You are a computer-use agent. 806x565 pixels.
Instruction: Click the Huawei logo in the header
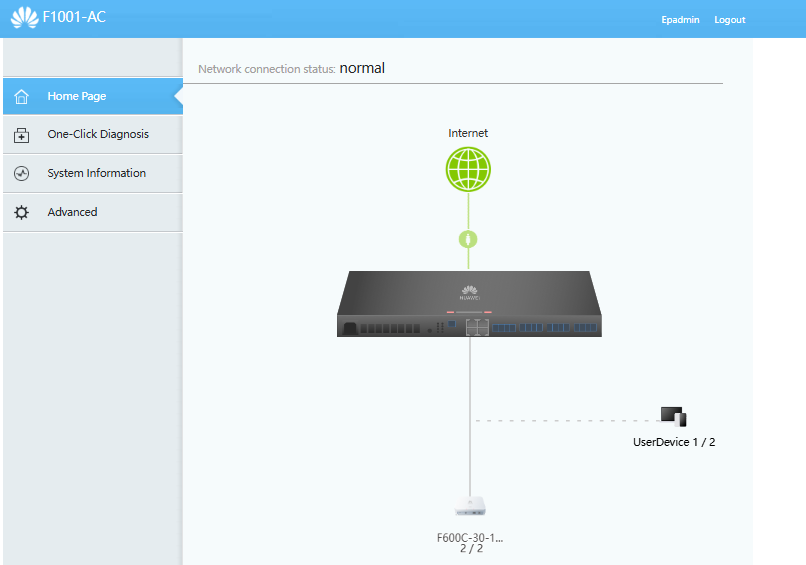tap(24, 17)
